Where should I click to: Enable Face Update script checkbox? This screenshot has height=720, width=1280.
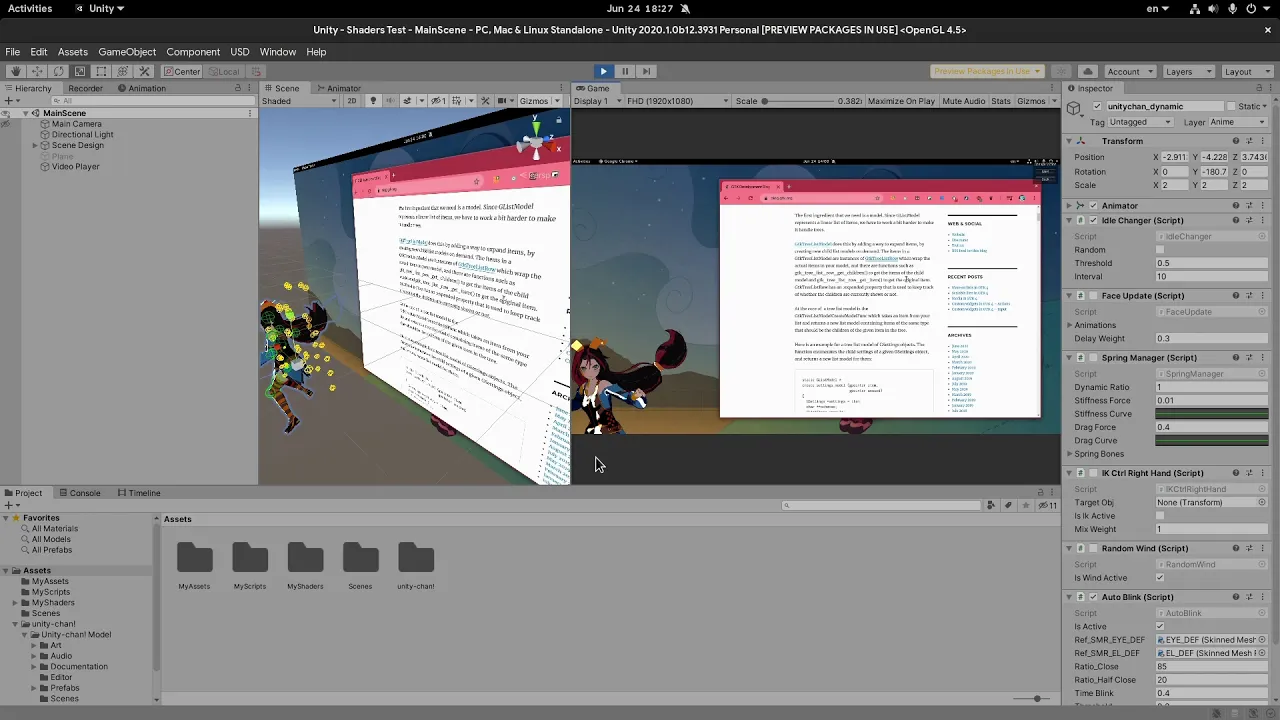[x=1093, y=296]
